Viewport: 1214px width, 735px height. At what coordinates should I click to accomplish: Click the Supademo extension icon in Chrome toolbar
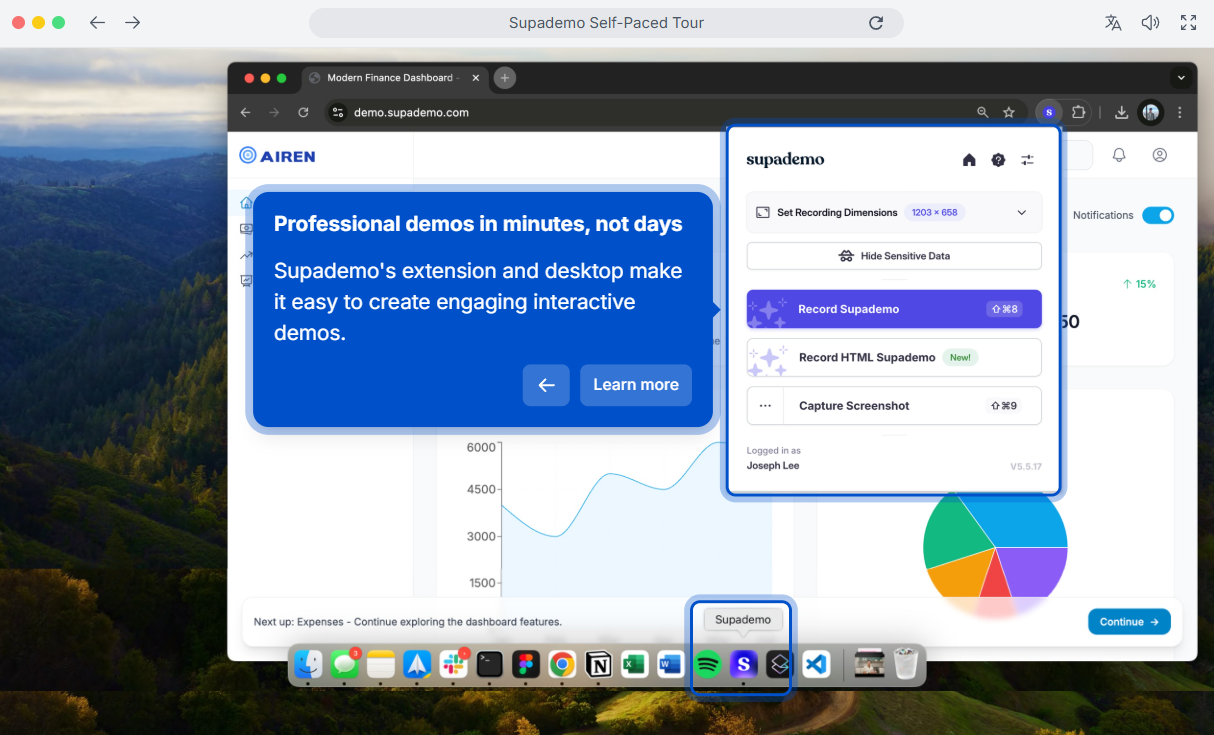[x=1048, y=112]
